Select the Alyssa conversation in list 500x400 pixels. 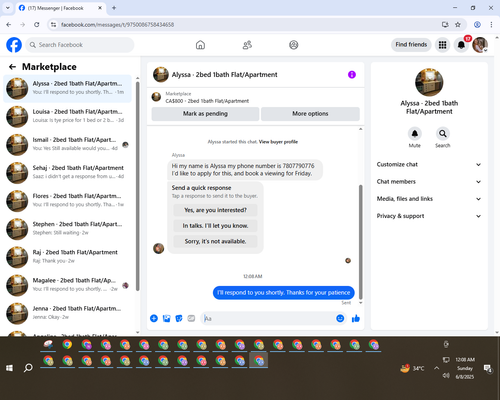68,89
